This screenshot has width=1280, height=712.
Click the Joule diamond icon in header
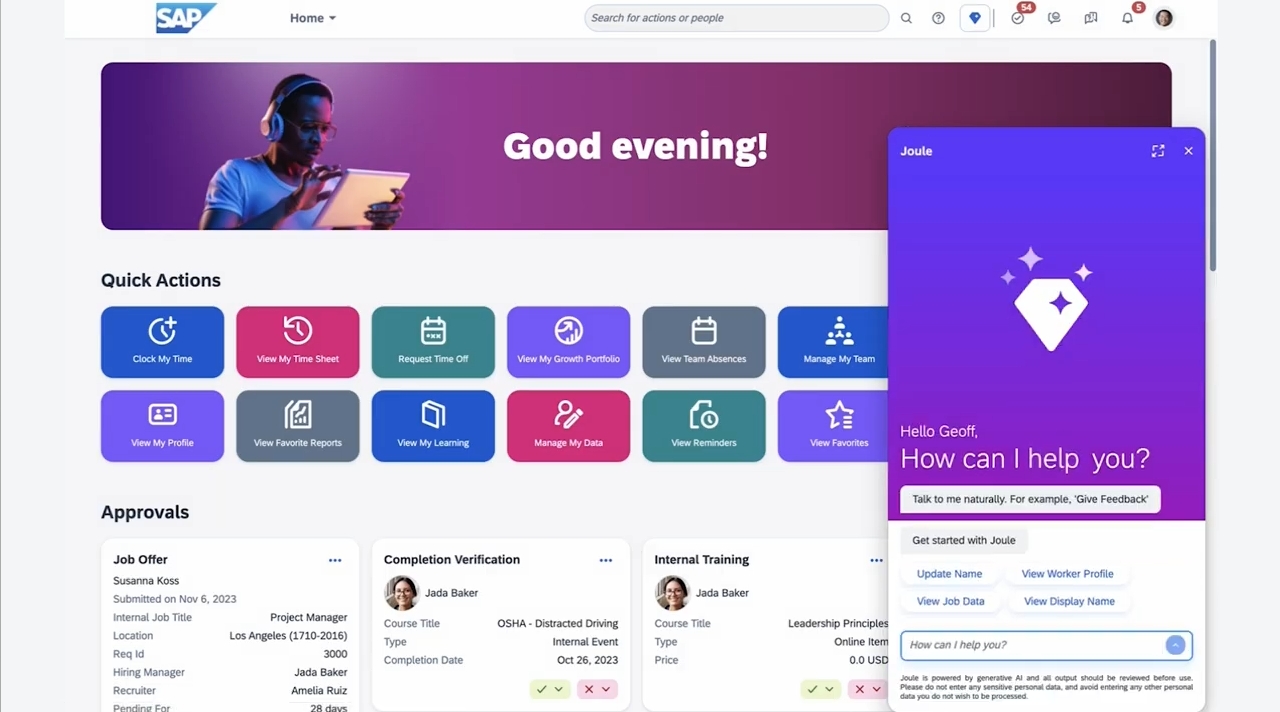pyautogui.click(x=974, y=18)
